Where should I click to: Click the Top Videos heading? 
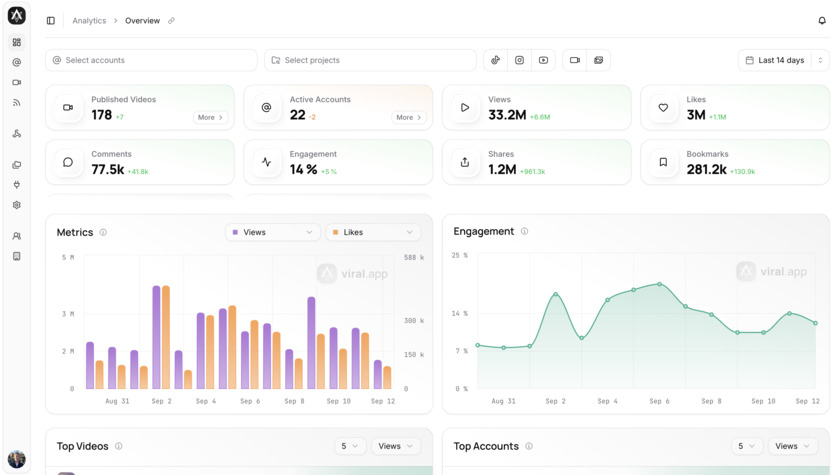[x=82, y=446]
